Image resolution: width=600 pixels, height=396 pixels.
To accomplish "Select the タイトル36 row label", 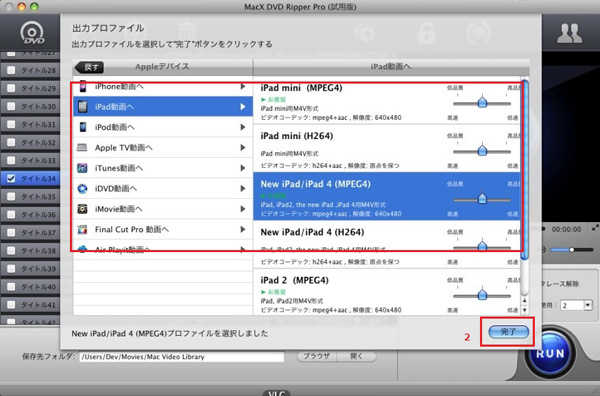I will pos(38,215).
